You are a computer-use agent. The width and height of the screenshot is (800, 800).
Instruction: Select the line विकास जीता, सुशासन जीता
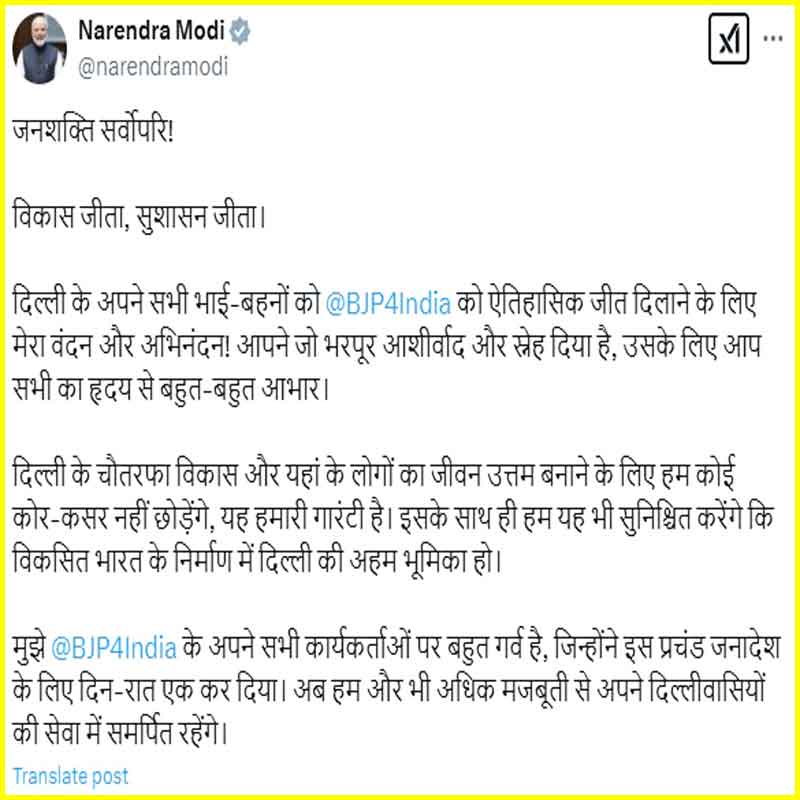coord(139,217)
